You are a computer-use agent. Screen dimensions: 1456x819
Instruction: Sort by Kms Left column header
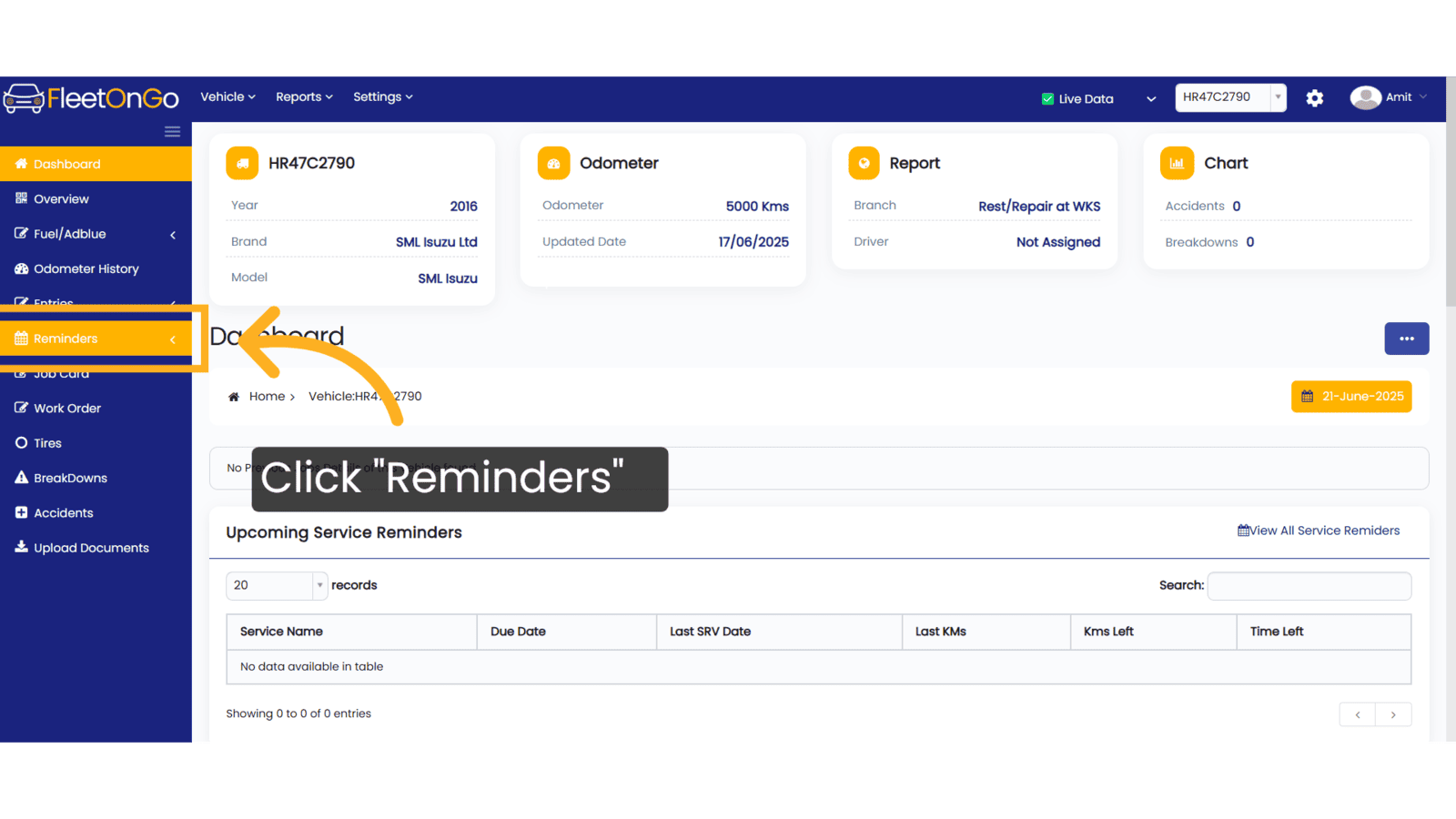1154,632
